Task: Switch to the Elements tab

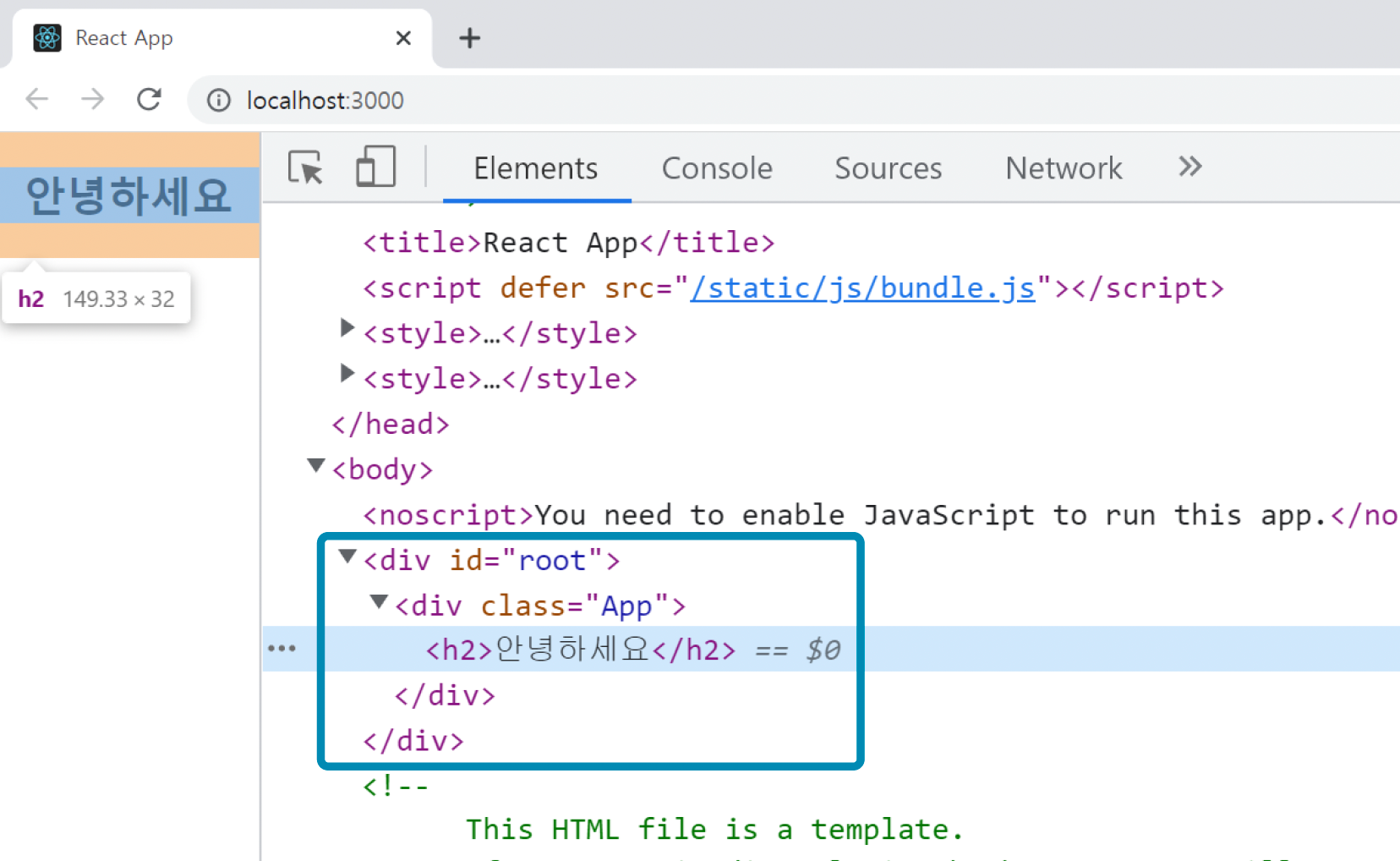Action: coord(536,168)
